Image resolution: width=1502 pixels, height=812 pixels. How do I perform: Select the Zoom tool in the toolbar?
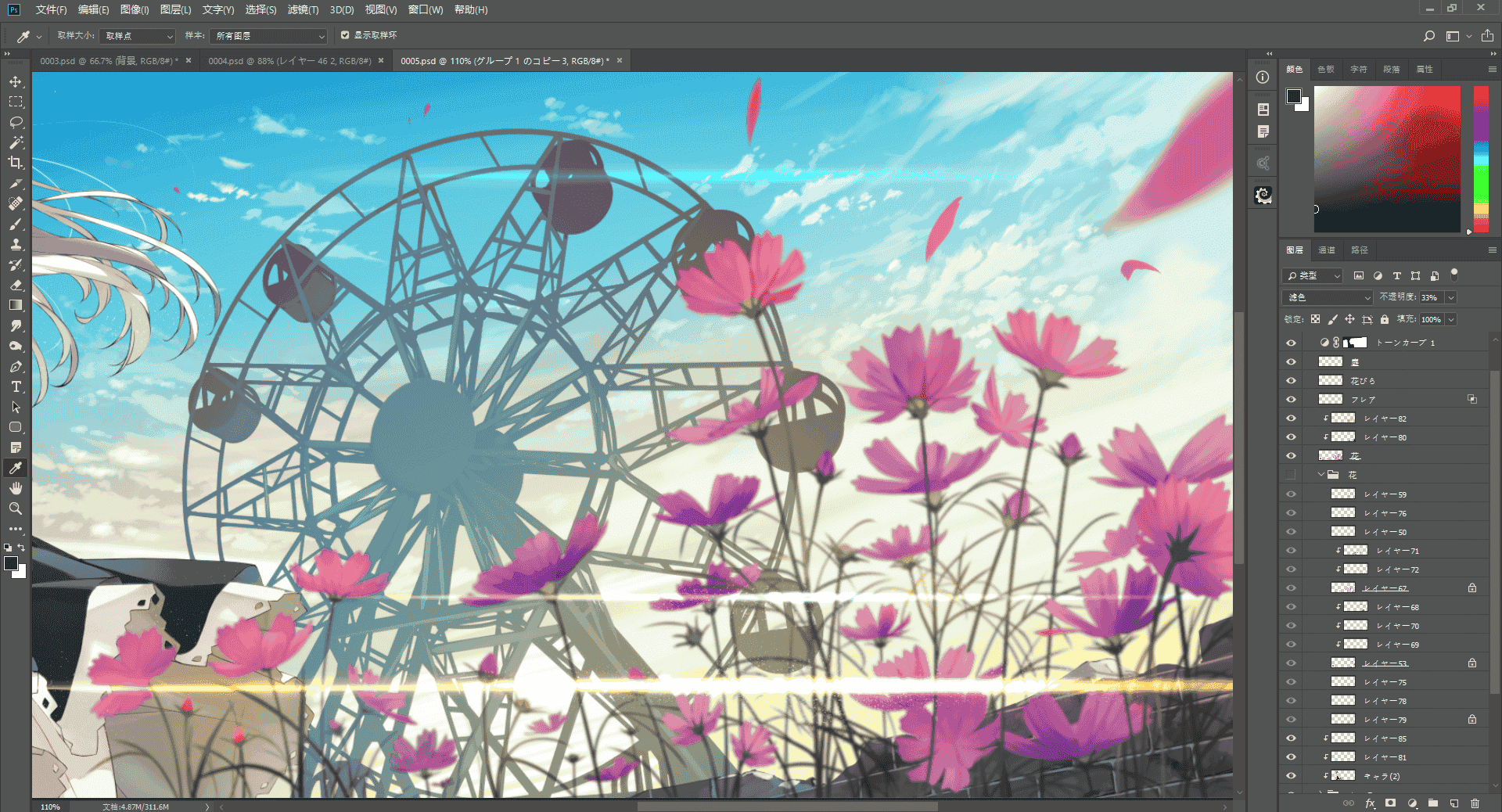click(16, 509)
